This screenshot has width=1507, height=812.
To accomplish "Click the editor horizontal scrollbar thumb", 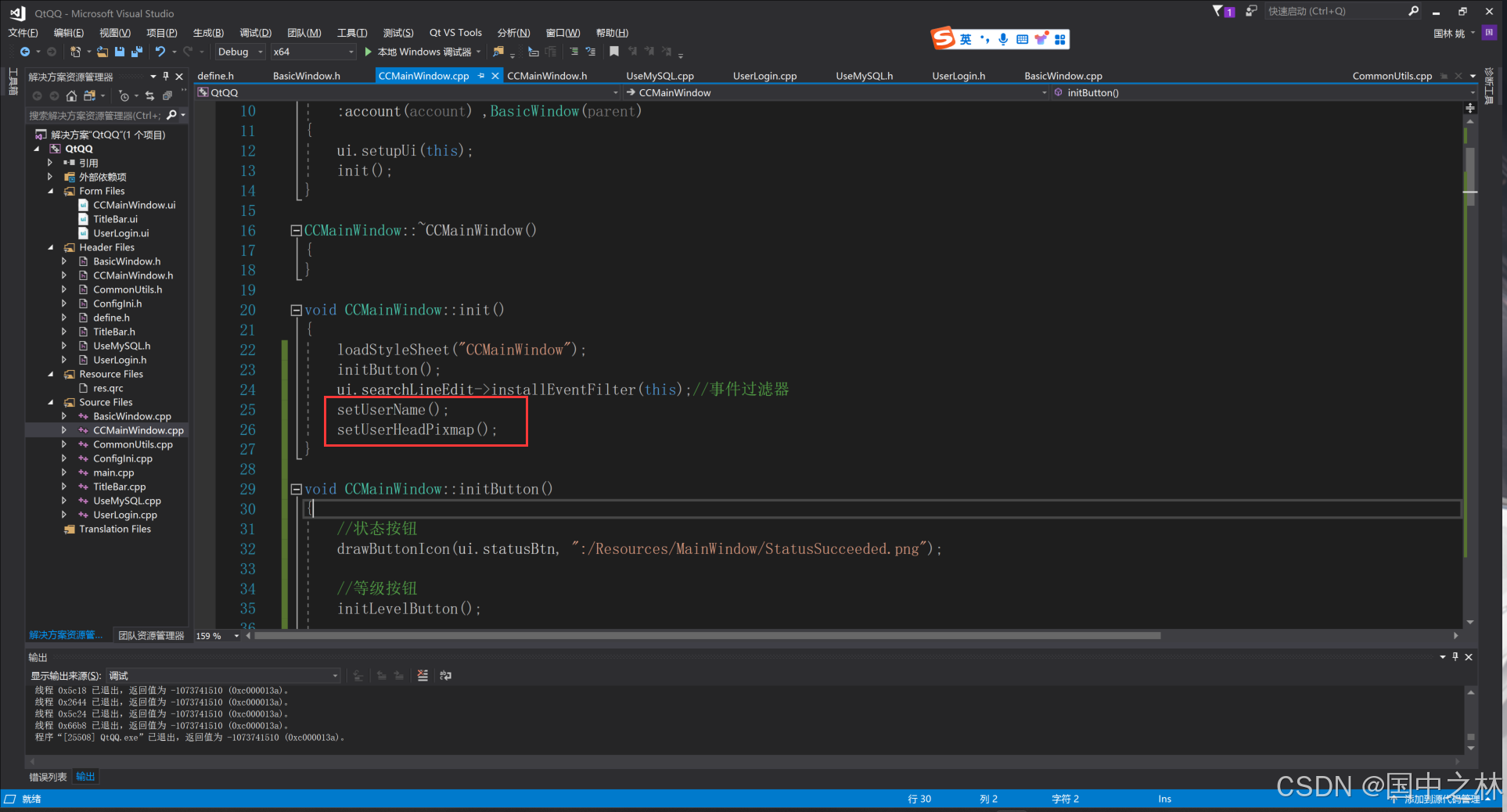I will (707, 636).
